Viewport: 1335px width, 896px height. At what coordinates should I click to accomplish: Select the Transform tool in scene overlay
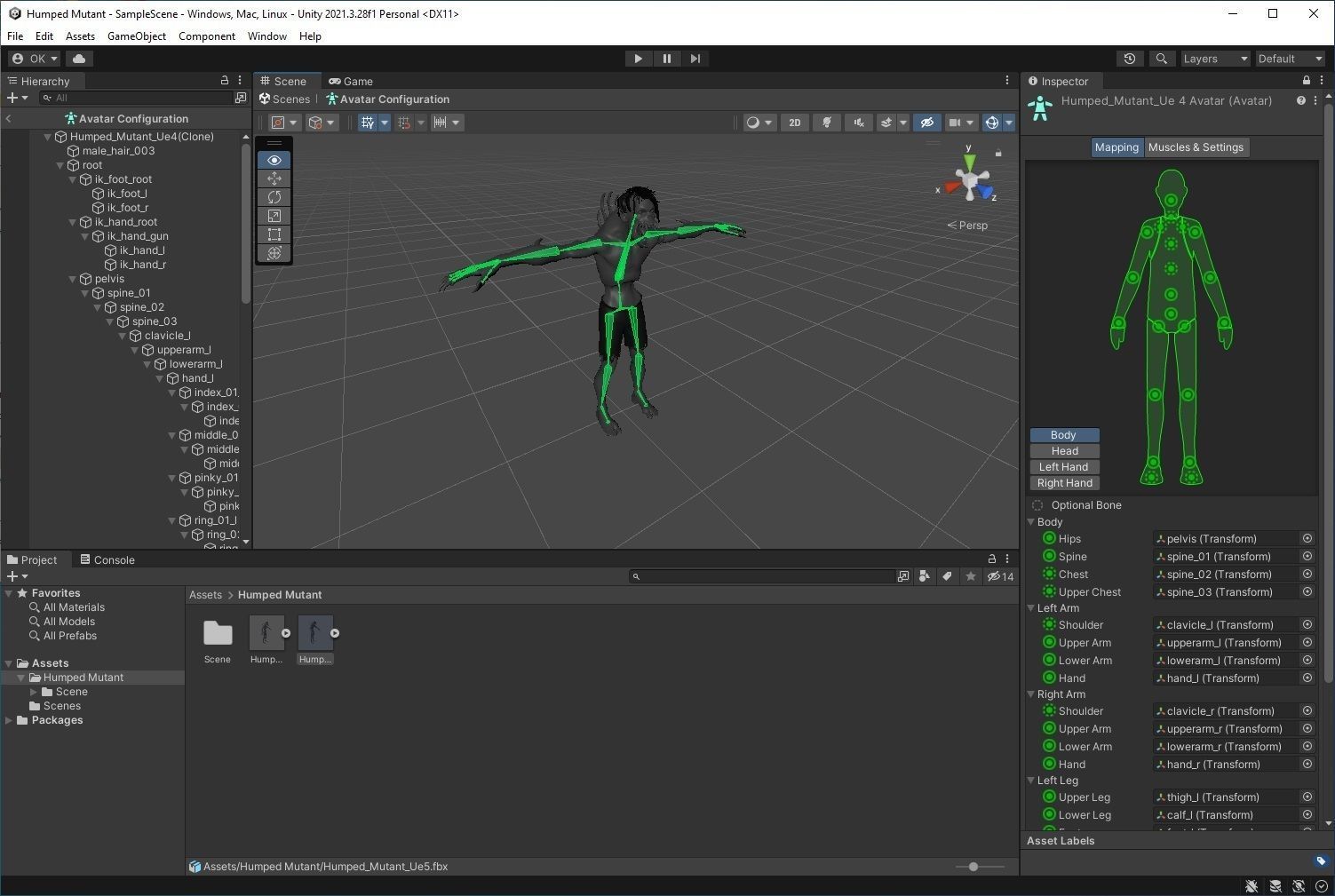coord(274,253)
